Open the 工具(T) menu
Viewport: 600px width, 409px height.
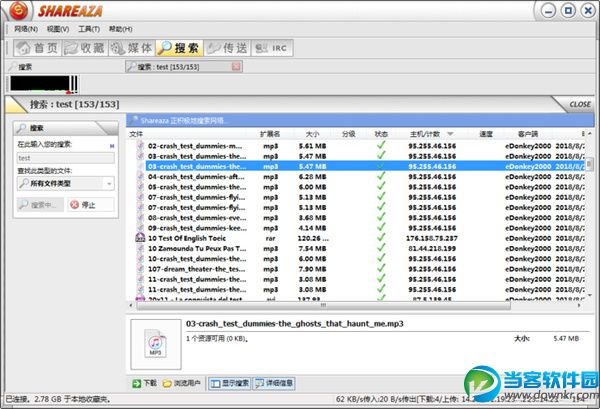coord(89,29)
